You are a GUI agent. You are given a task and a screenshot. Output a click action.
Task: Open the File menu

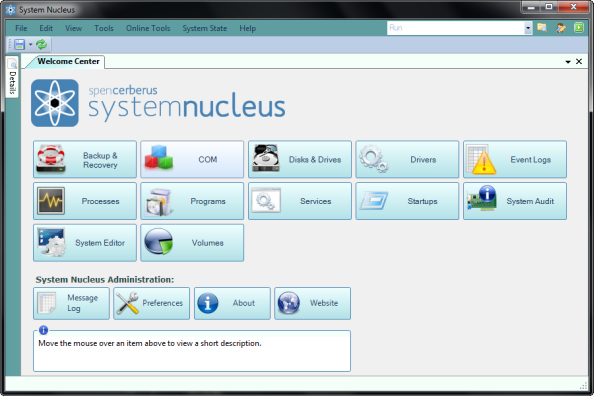pos(21,28)
